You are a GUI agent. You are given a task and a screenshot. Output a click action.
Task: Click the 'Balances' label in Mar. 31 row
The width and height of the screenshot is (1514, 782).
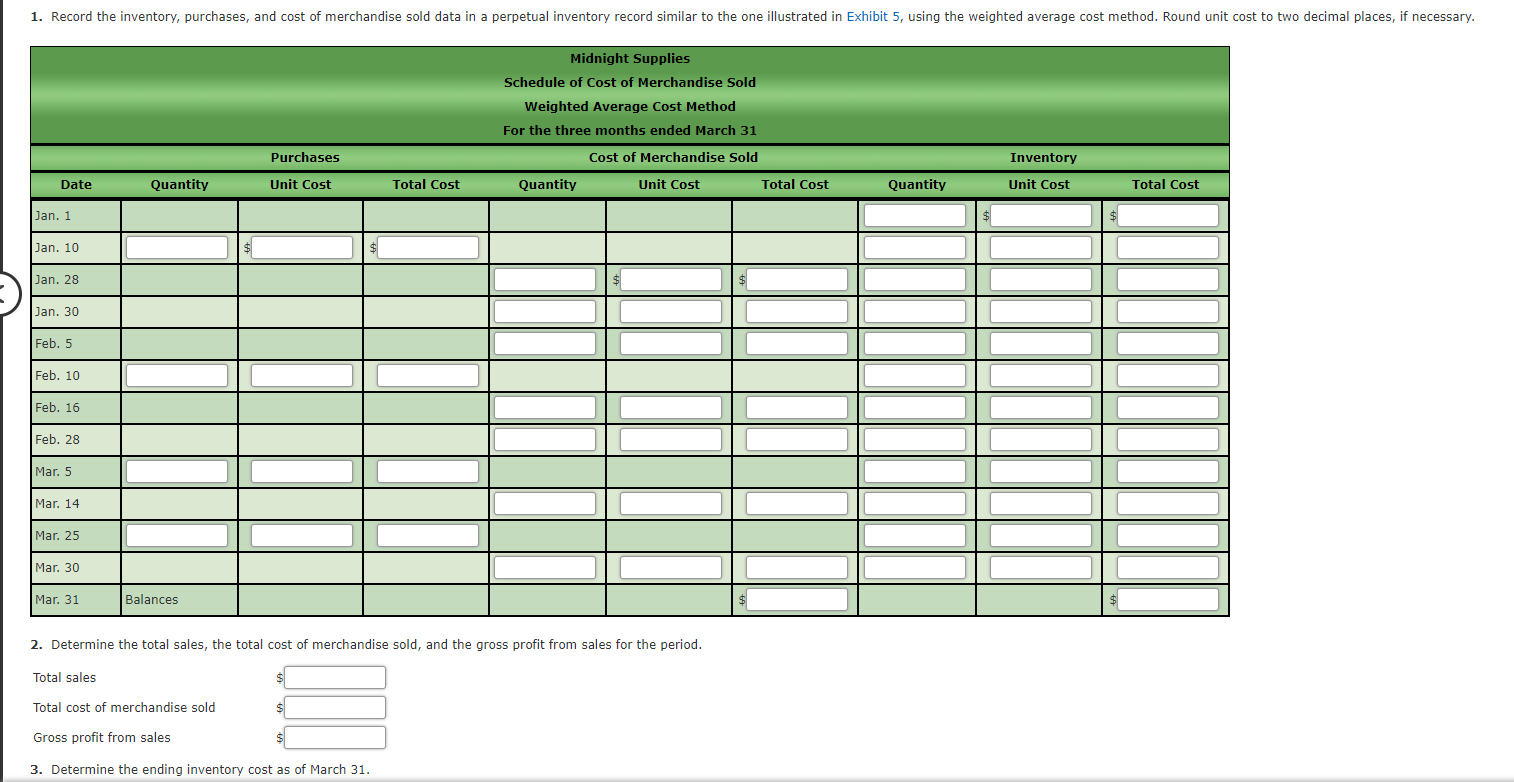click(x=152, y=600)
